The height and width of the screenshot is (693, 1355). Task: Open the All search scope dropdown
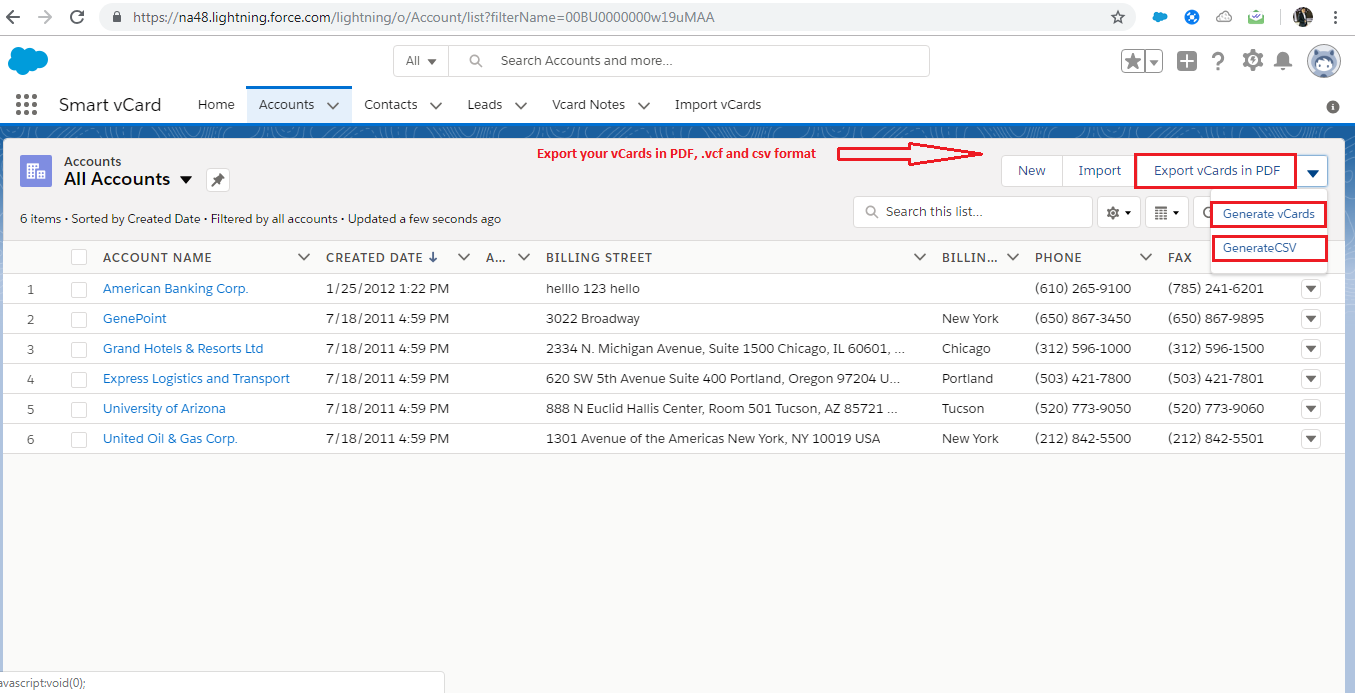click(421, 61)
